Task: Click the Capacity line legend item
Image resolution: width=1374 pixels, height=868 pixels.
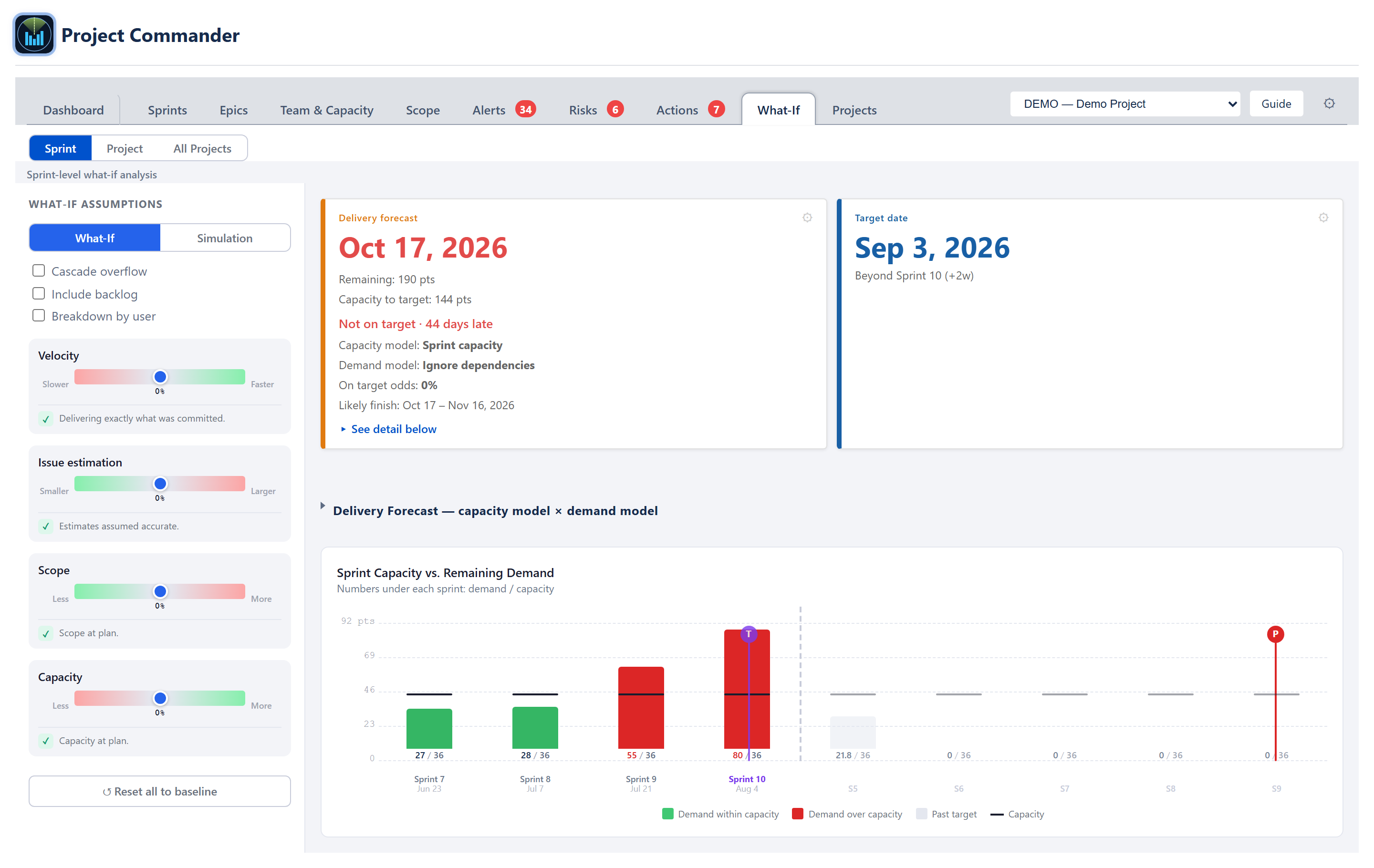Action: [x=1017, y=815]
